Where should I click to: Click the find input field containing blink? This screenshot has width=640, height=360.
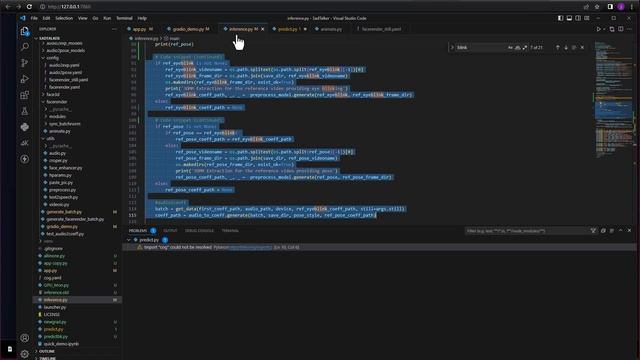tap(481, 47)
